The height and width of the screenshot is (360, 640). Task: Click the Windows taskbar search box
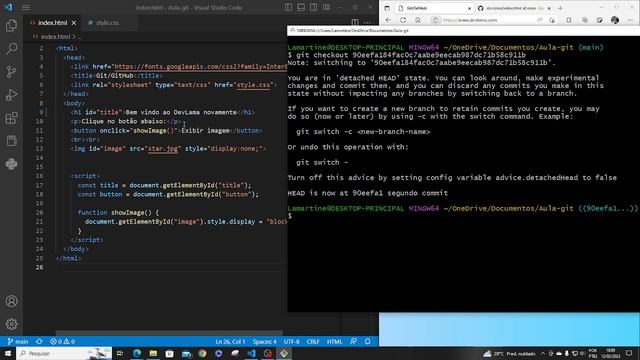[64, 353]
